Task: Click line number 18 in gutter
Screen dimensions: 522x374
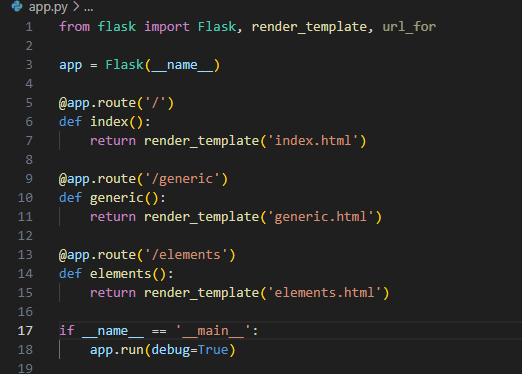Action: click(x=25, y=350)
